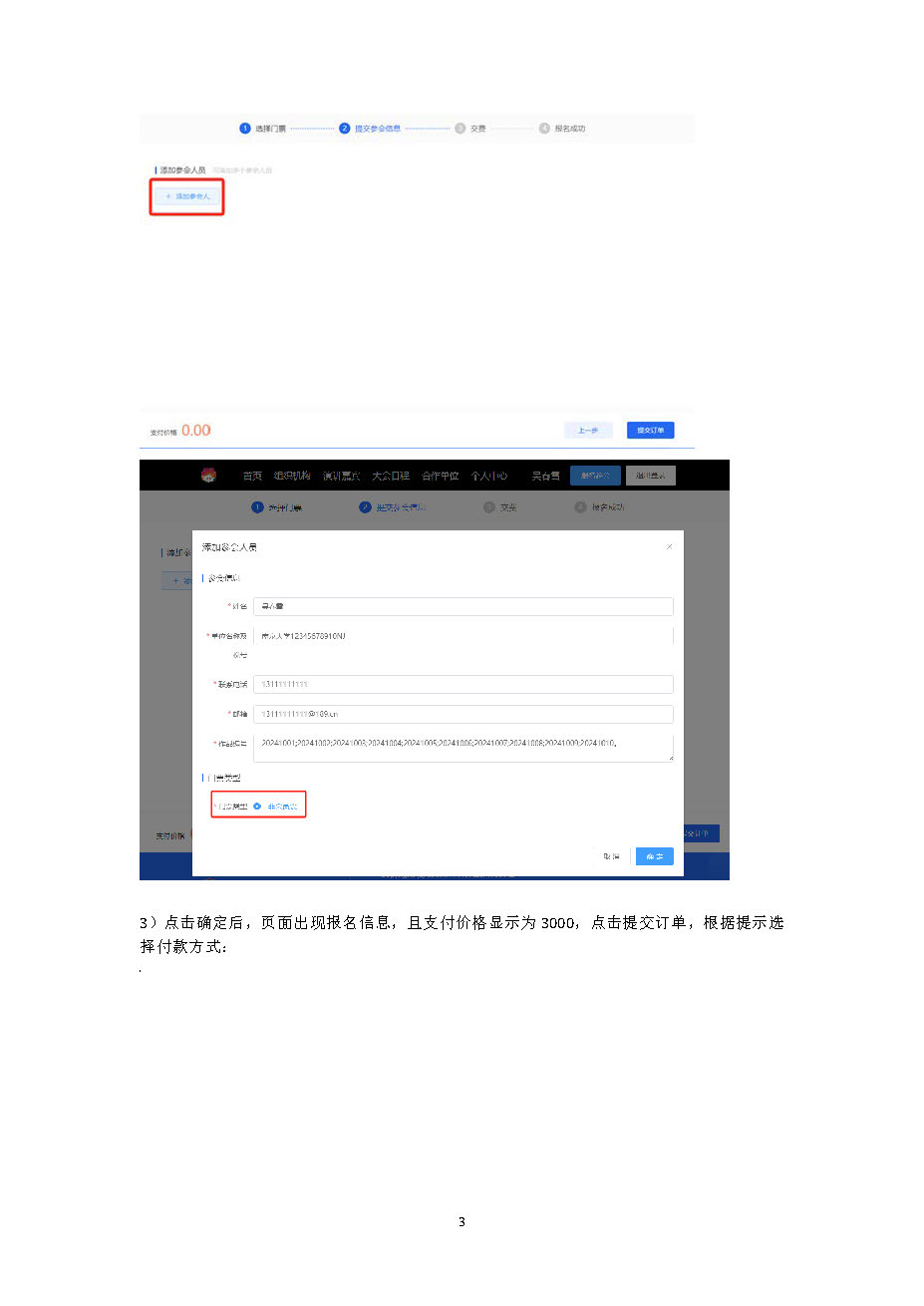The width and height of the screenshot is (924, 1306).
Task: Click the site logo in black navbar
Action: [208, 476]
